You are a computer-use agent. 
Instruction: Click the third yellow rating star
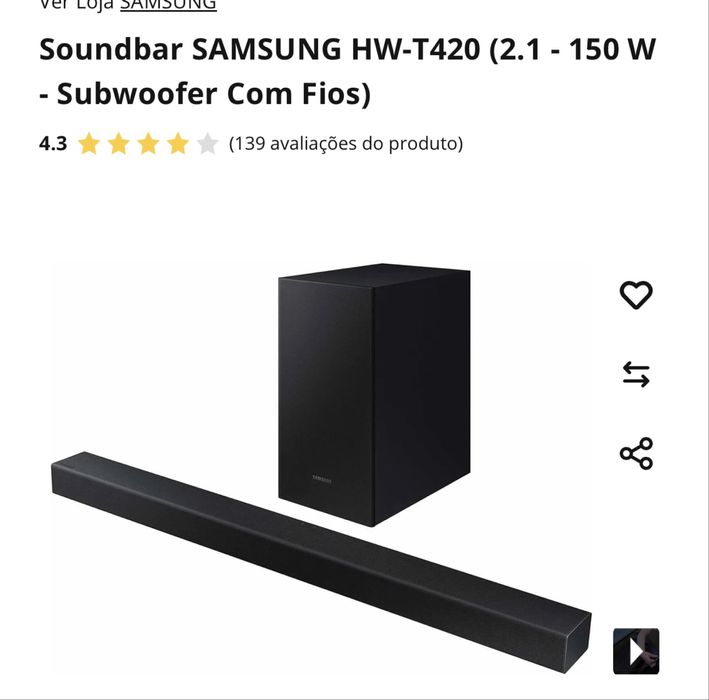(148, 144)
